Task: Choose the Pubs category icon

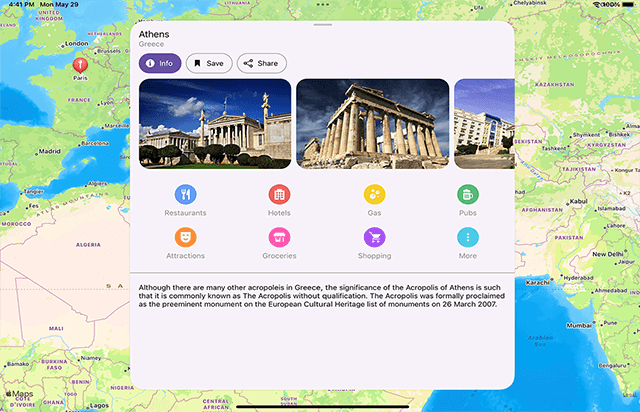Action: coord(468,195)
